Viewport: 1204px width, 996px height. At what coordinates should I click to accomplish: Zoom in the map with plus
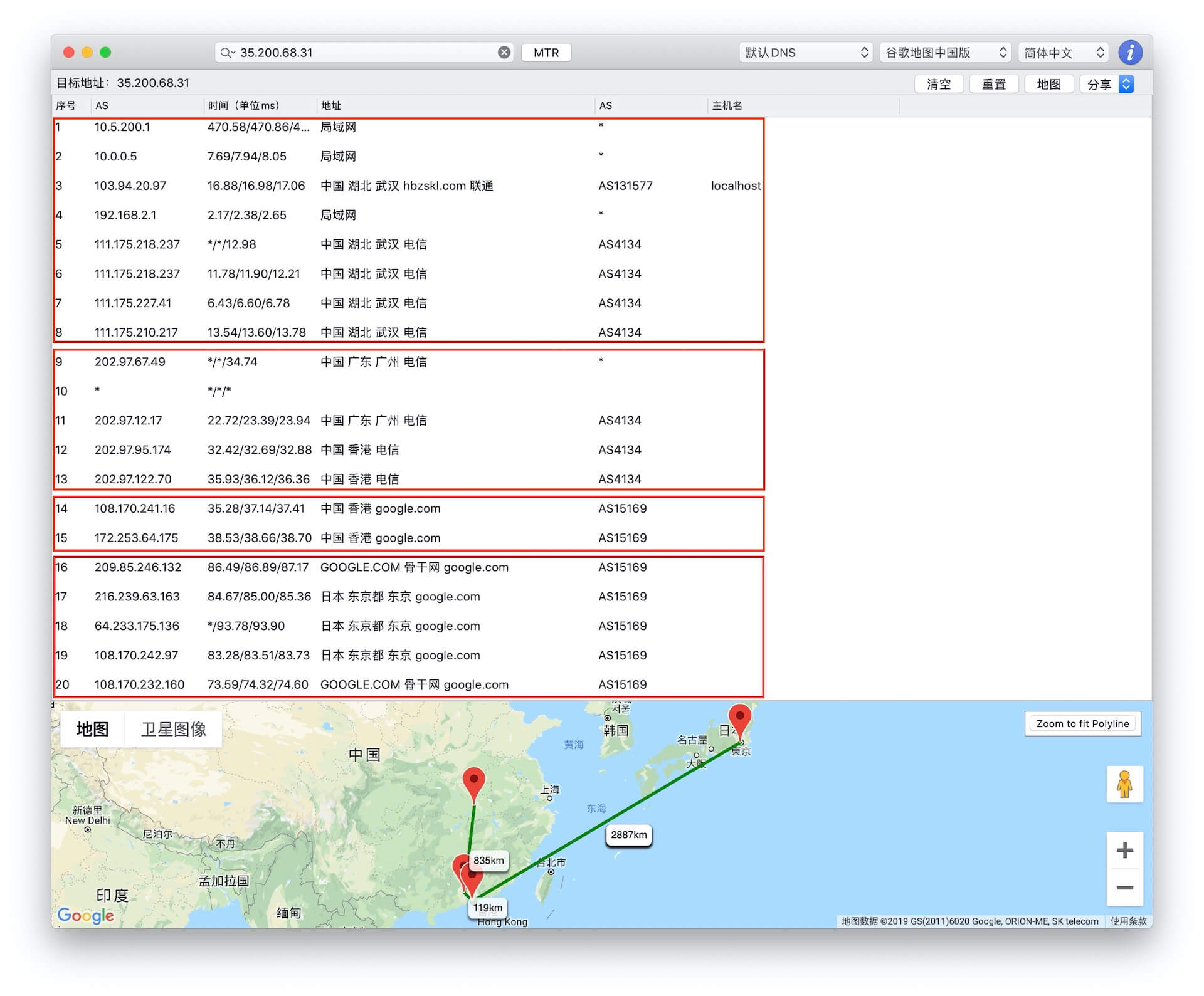(1124, 851)
